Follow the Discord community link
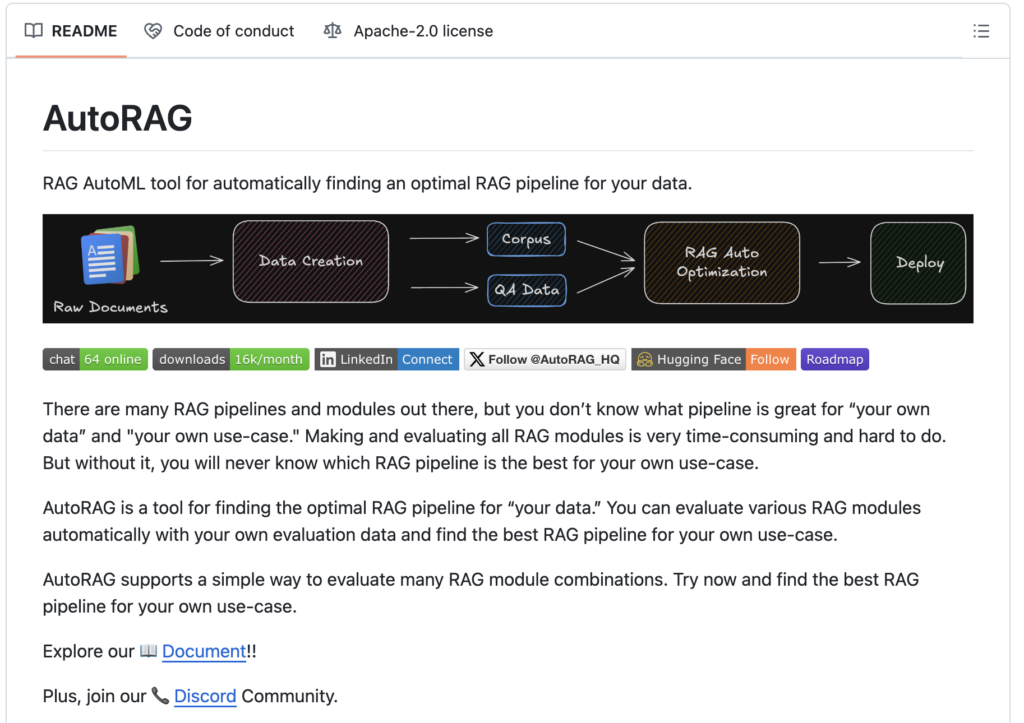The height and width of the screenshot is (723, 1024). (205, 696)
